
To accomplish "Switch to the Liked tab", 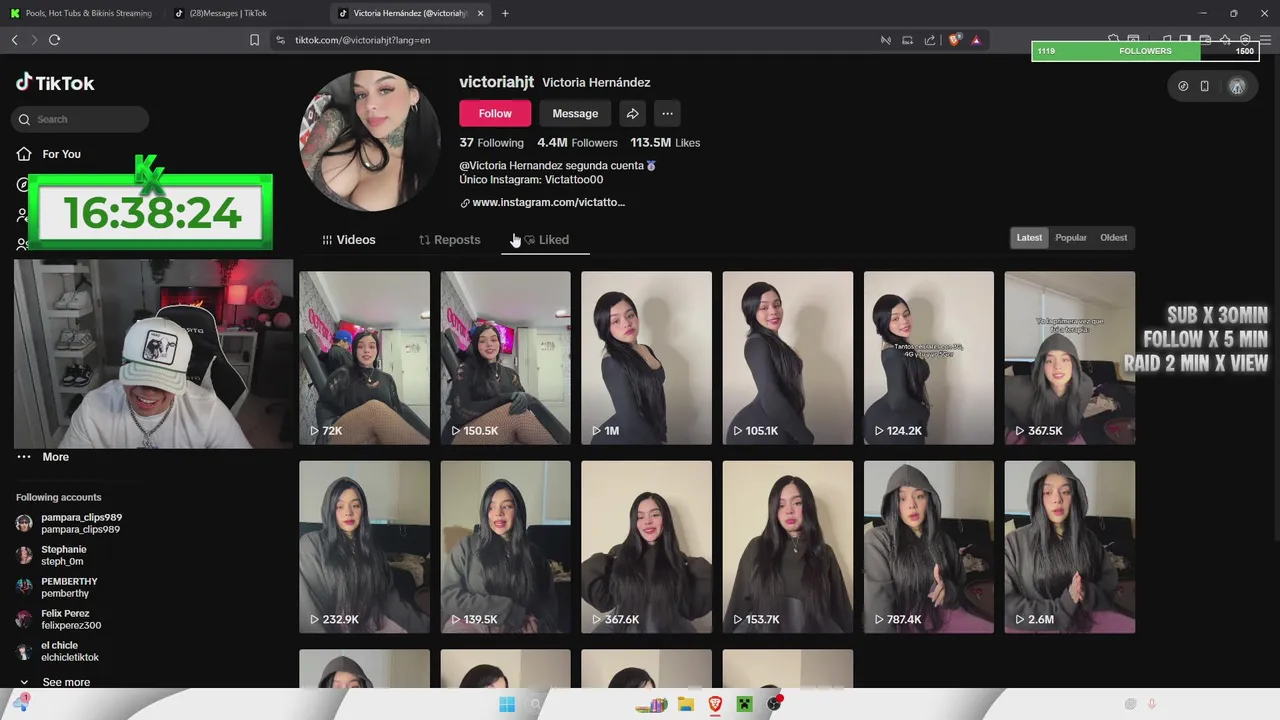I will pyautogui.click(x=546, y=240).
